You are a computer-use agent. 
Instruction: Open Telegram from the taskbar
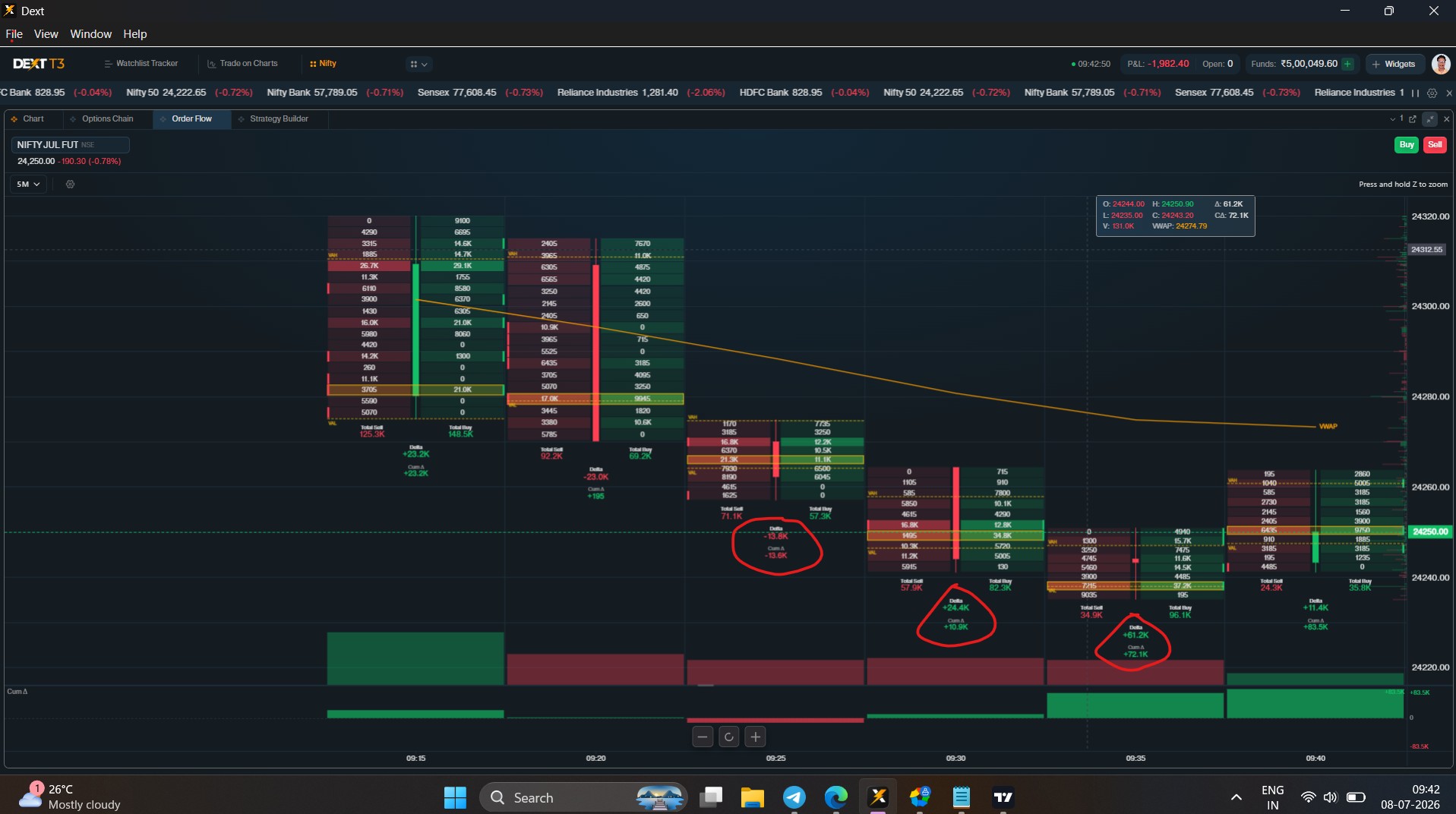(x=794, y=797)
